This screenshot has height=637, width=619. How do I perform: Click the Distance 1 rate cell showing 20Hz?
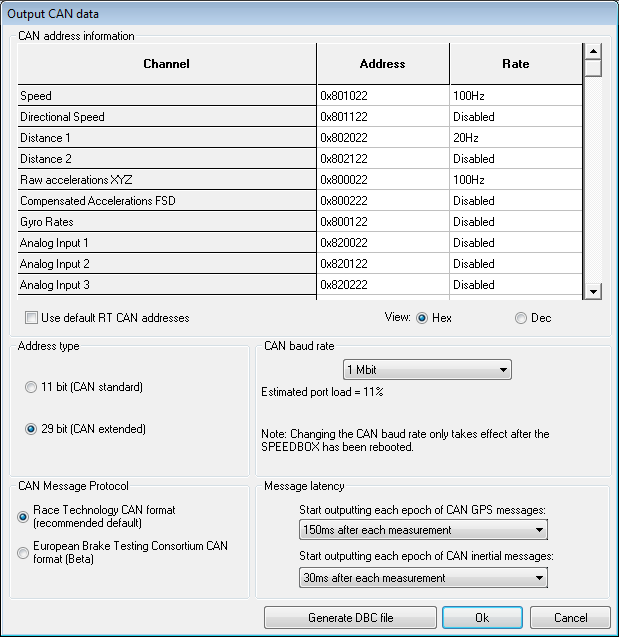515,138
